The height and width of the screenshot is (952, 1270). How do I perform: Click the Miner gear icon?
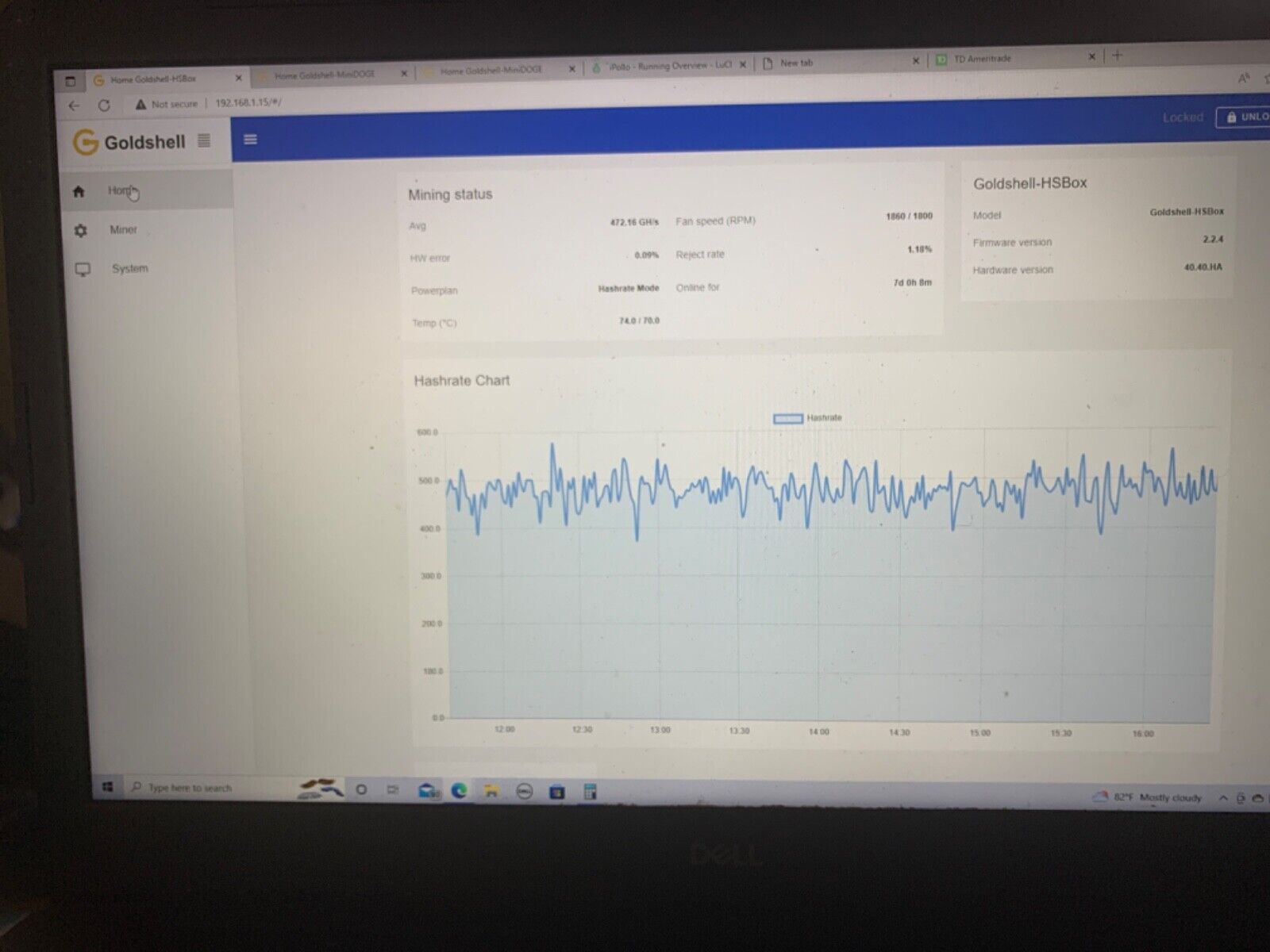[x=80, y=230]
